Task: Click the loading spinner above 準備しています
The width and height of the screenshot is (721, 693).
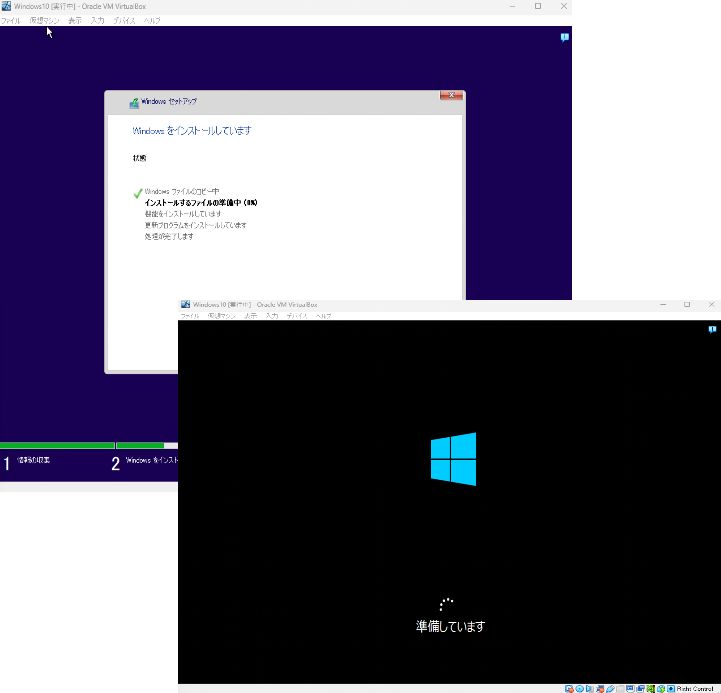Action: tap(446, 604)
